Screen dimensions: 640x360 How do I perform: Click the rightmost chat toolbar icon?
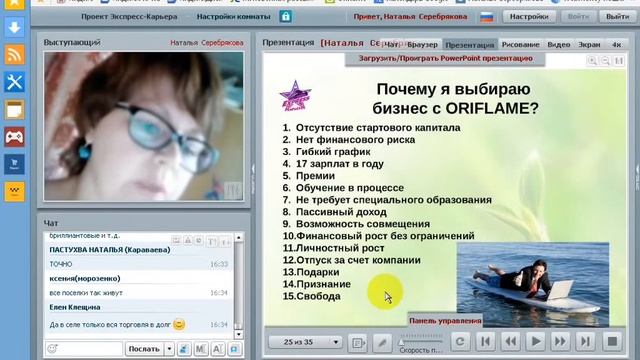(x=225, y=242)
